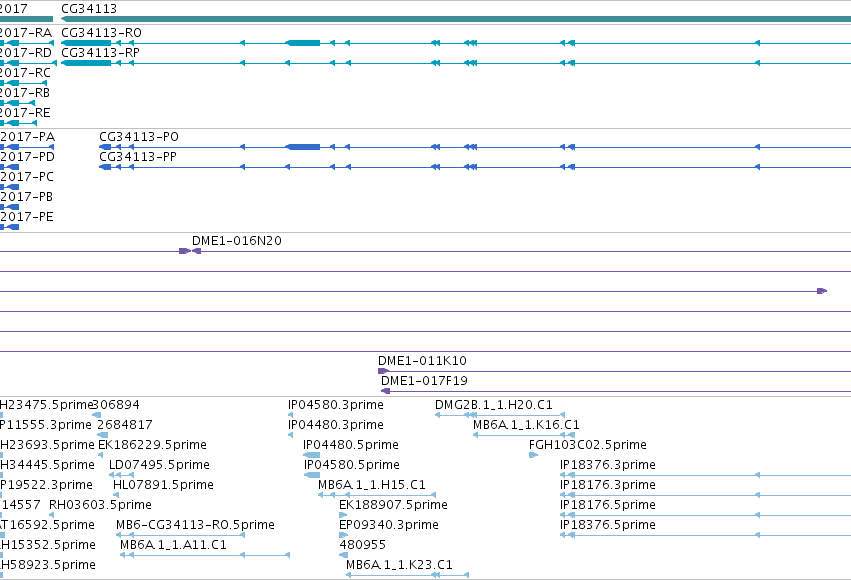
Task: Open transcript CG34113-RO
Action: point(101,33)
